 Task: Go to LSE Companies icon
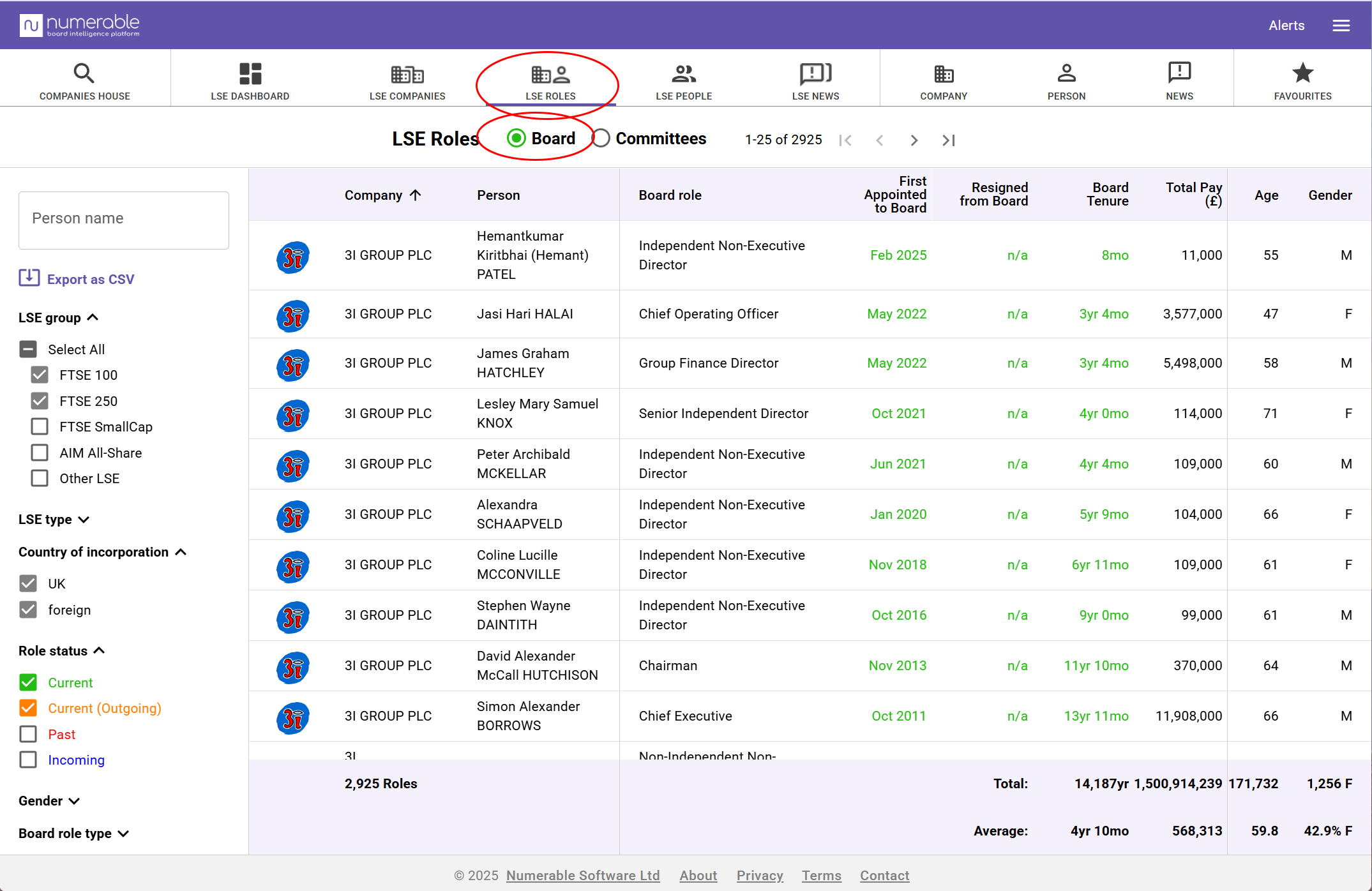[407, 74]
